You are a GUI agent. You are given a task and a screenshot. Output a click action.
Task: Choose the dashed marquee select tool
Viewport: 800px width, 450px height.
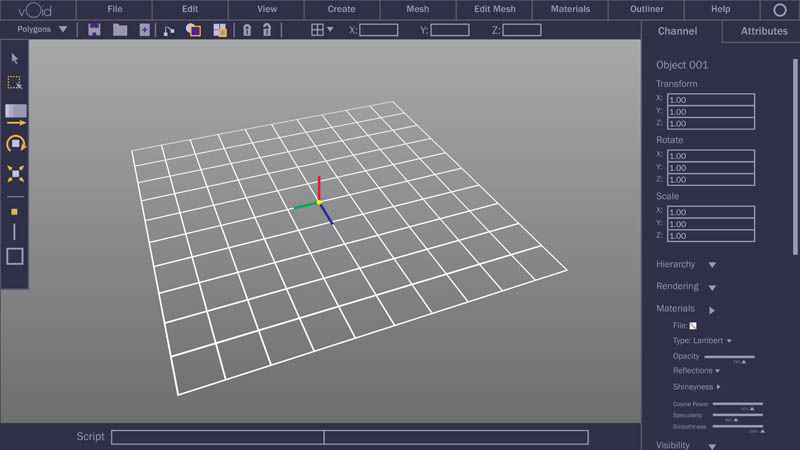tap(15, 83)
